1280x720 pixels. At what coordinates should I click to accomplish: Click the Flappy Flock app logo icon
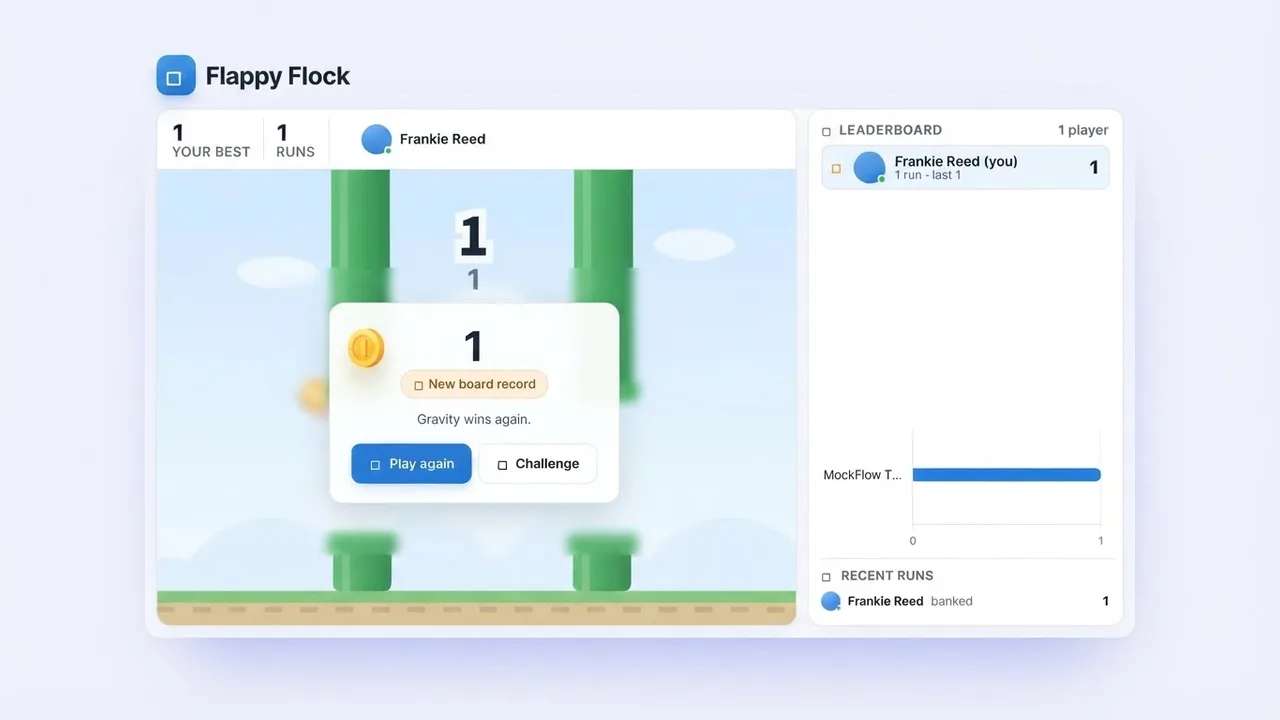(x=176, y=76)
